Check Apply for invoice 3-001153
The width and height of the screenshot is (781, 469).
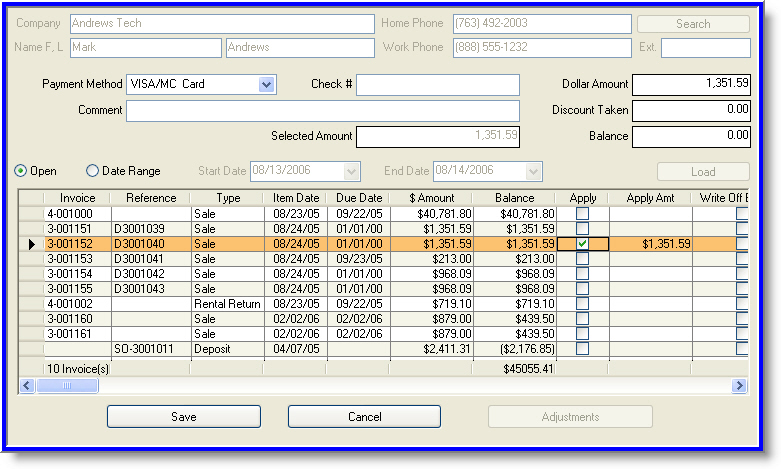coord(582,258)
